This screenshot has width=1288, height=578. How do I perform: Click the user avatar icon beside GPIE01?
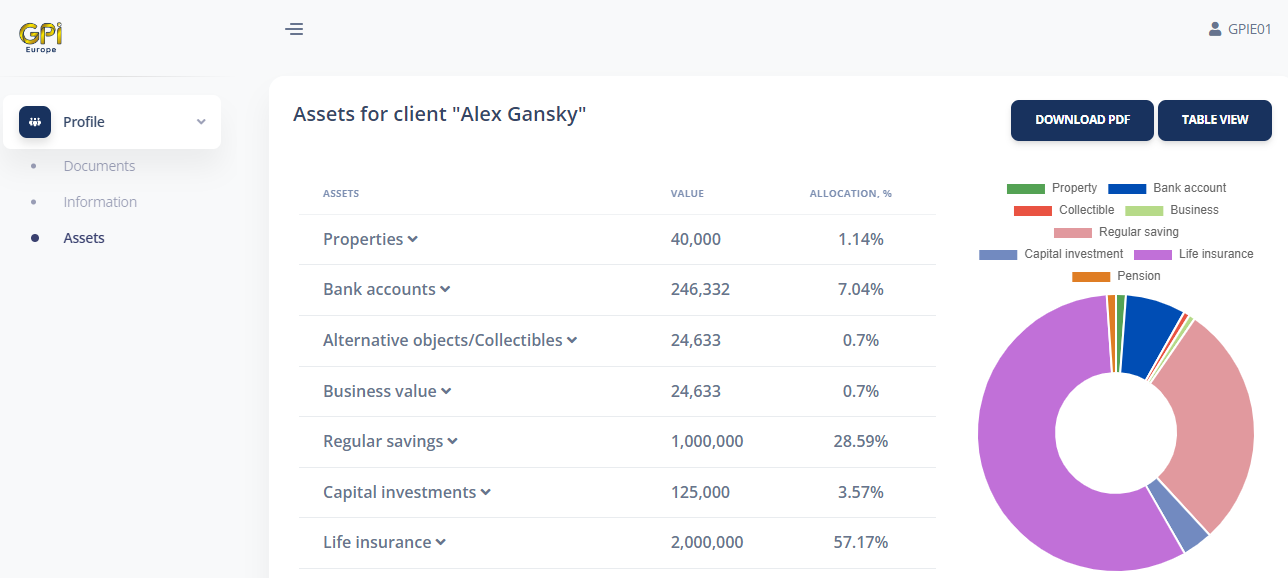(1215, 29)
